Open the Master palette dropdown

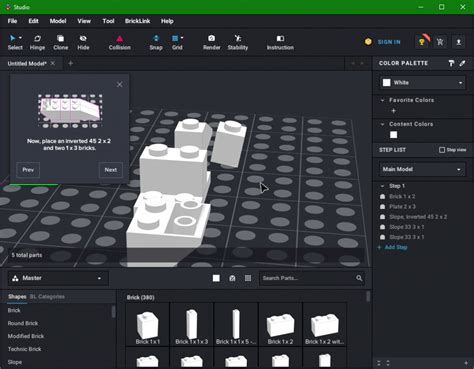coord(58,278)
